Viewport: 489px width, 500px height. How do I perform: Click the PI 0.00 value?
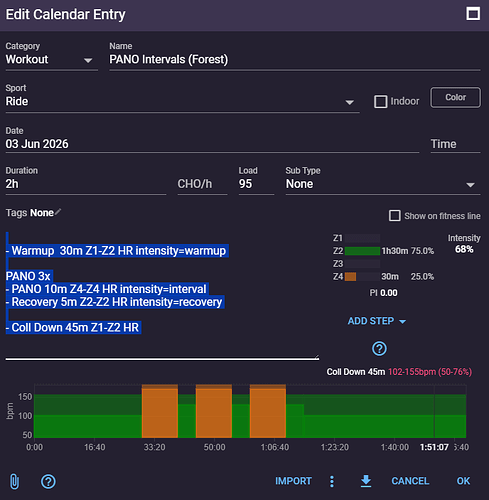[383, 293]
